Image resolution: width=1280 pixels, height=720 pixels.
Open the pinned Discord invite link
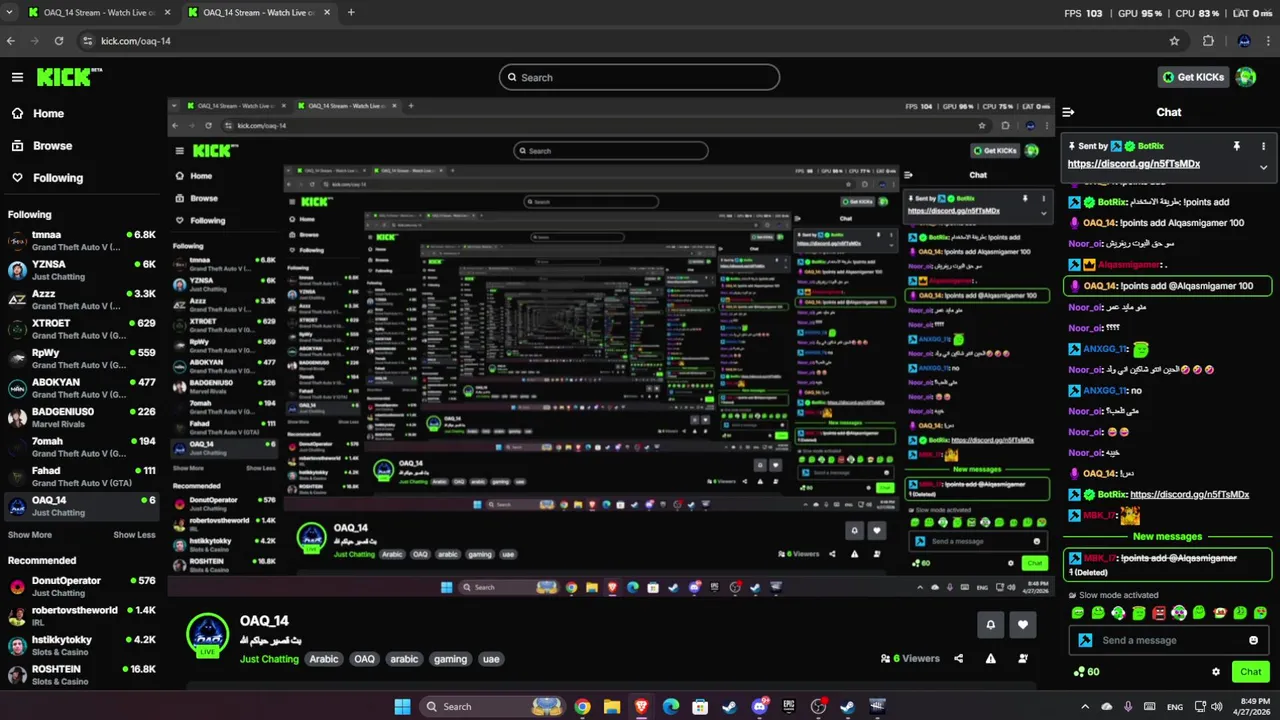[1133, 164]
